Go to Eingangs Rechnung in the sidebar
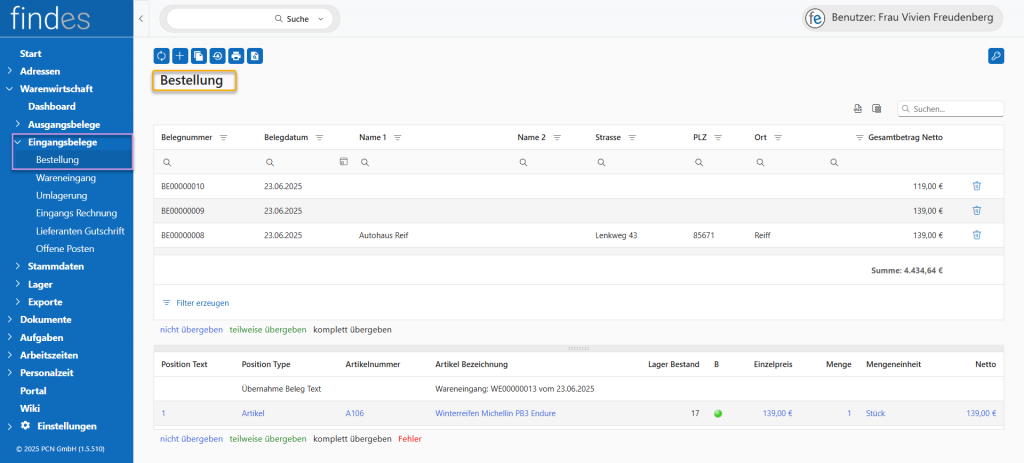1024x463 pixels. [x=76, y=213]
